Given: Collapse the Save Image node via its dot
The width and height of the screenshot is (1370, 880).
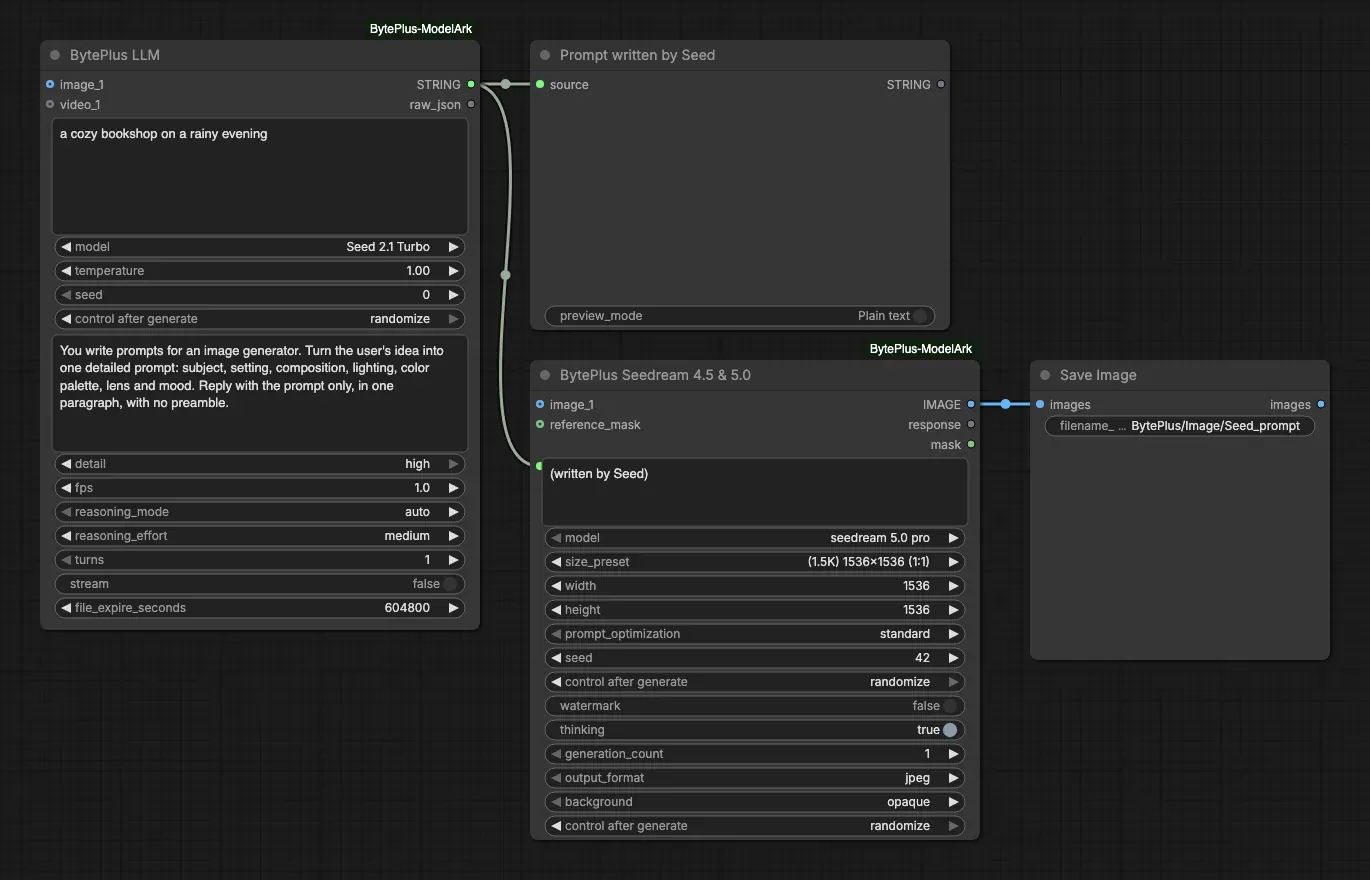Looking at the screenshot, I should (x=1045, y=375).
